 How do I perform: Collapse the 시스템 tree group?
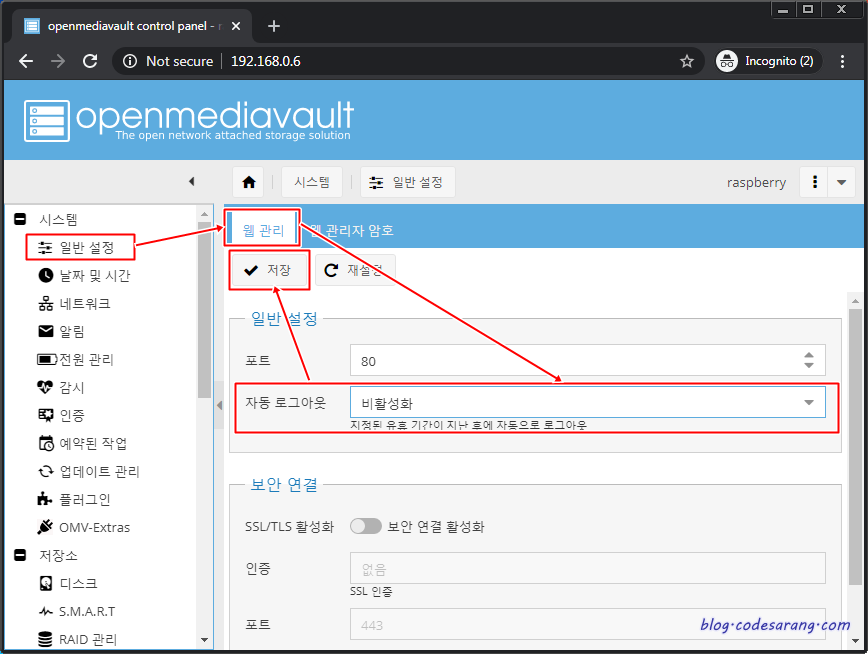(20, 219)
